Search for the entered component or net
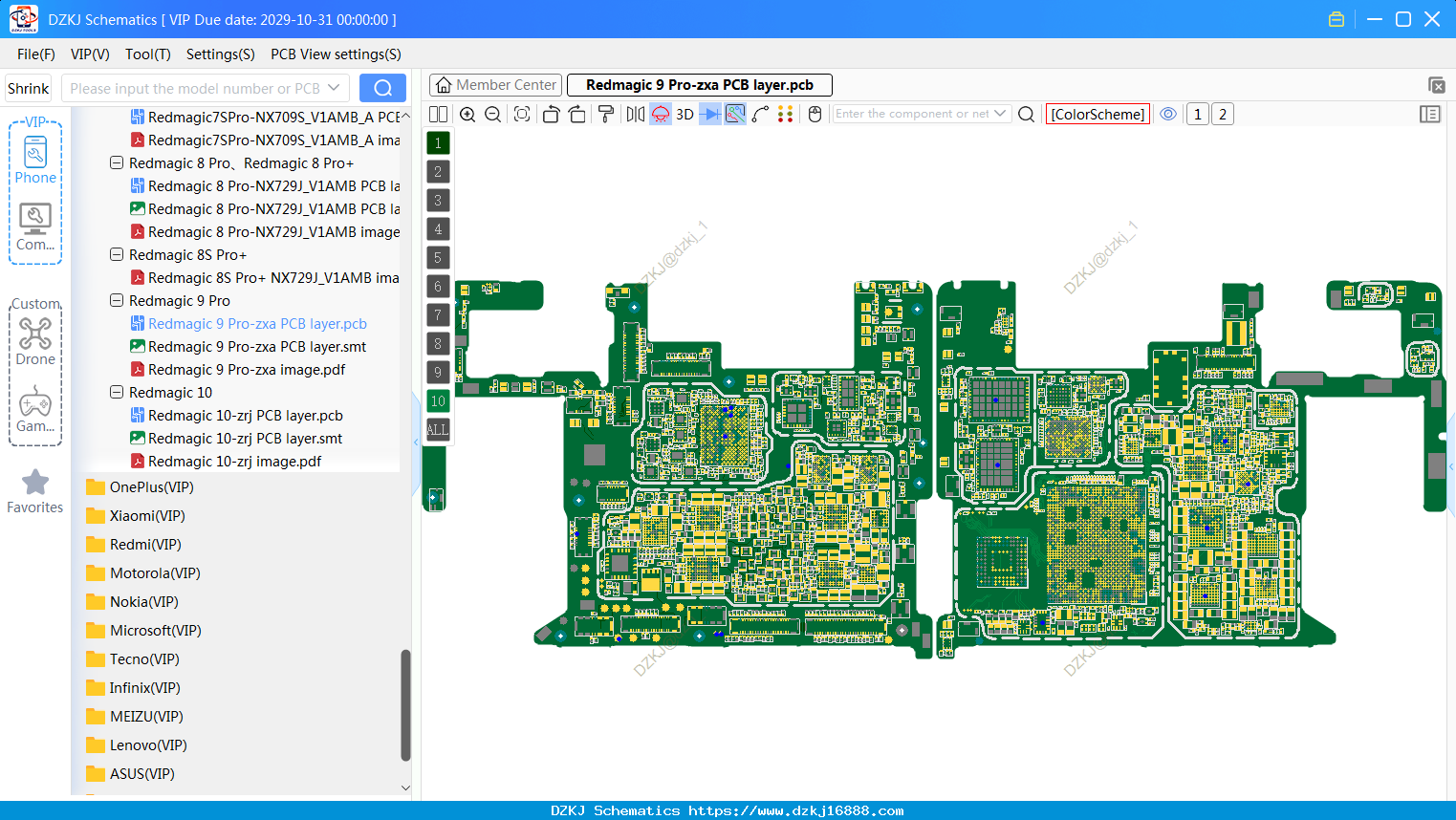This screenshot has height=820, width=1456. (x=1026, y=114)
